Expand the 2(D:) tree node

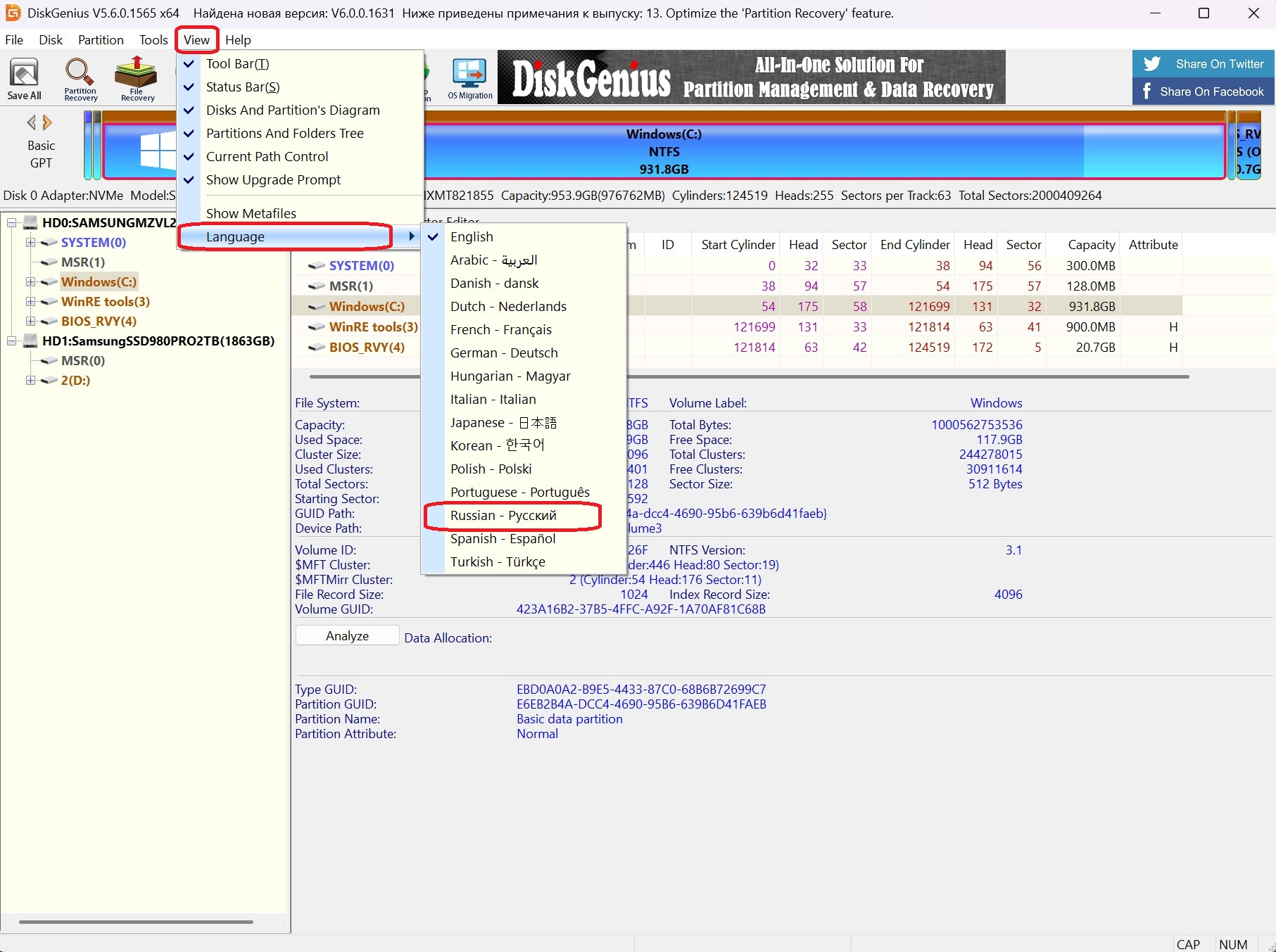[x=30, y=381]
